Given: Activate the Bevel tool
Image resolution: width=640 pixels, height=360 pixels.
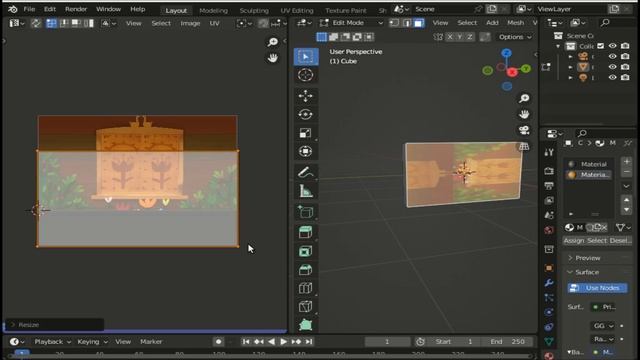Looking at the screenshot, I should coord(306,269).
